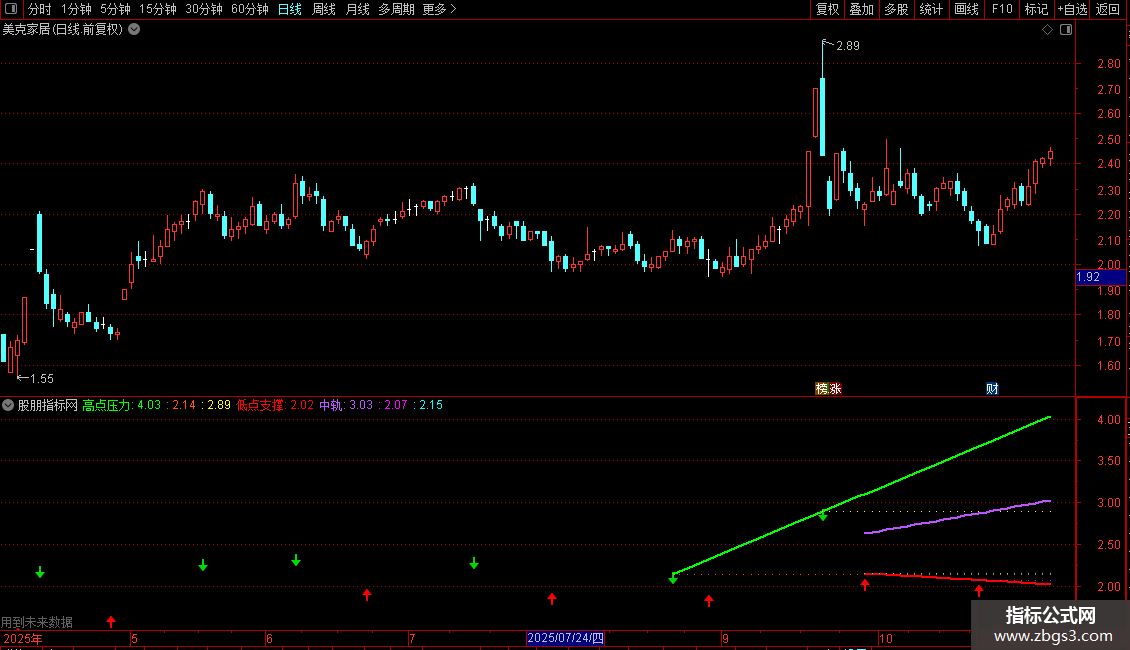
Task: Click the 叠加 overlay button
Action: [861, 9]
